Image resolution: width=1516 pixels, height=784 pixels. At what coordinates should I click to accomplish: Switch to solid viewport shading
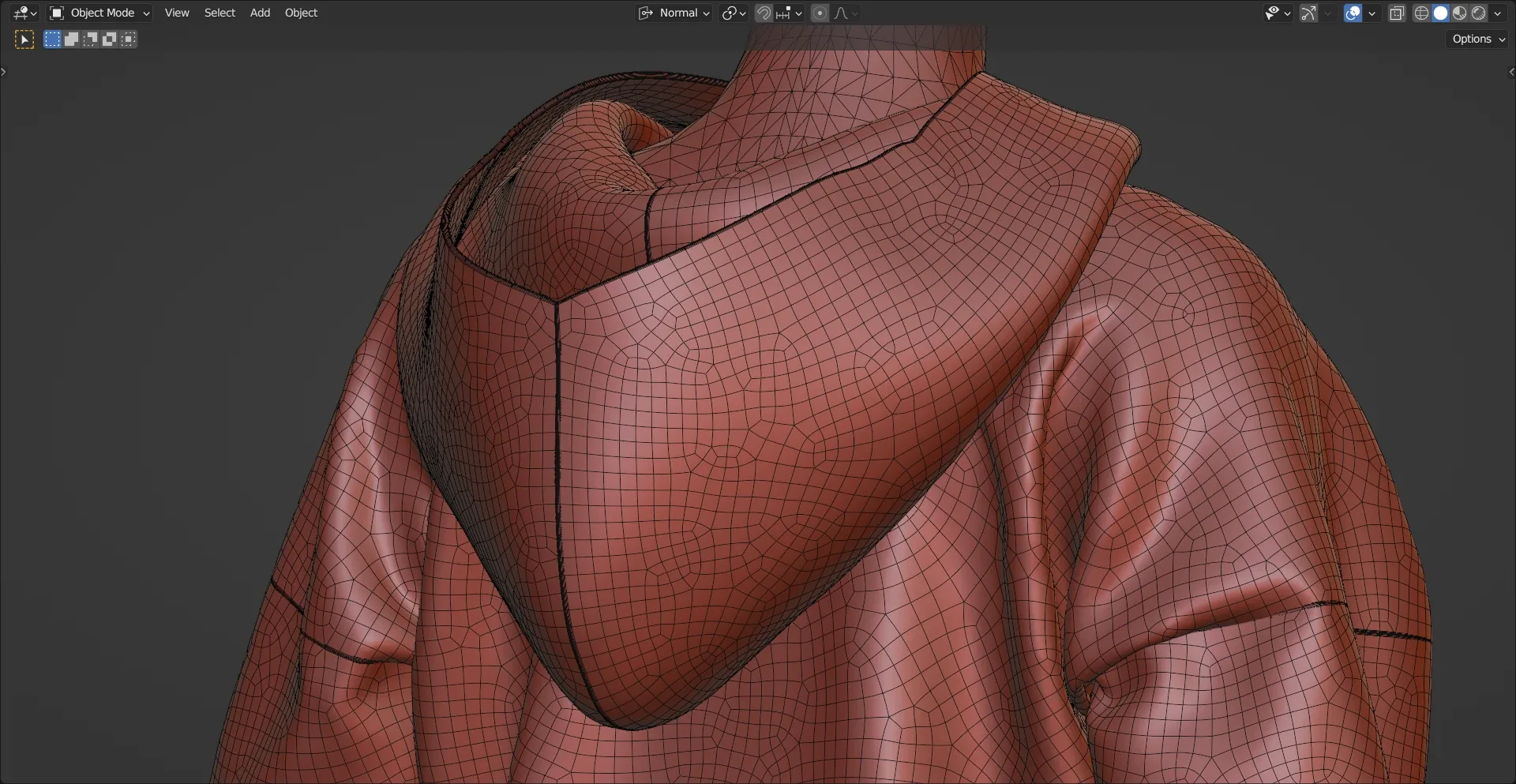click(x=1440, y=13)
